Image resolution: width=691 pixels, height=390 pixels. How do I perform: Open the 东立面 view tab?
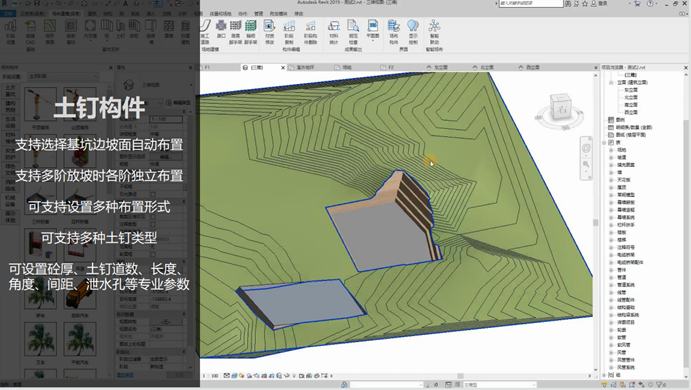point(438,67)
